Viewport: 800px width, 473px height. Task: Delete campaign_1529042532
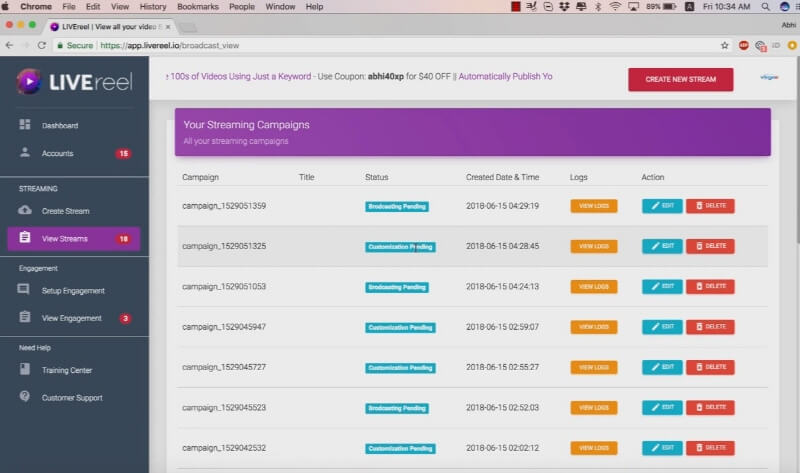tap(710, 447)
